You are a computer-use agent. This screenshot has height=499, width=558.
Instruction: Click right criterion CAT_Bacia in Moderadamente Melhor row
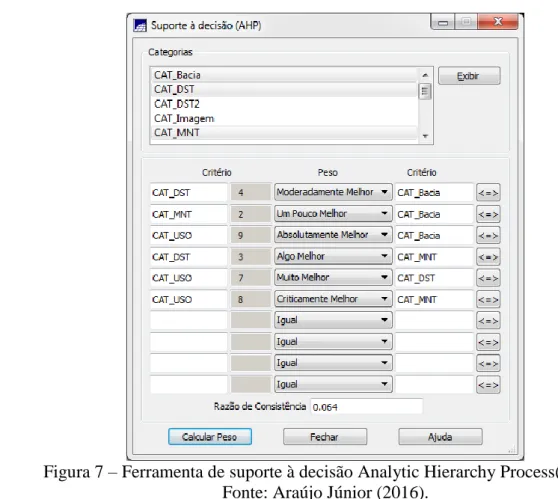click(434, 193)
